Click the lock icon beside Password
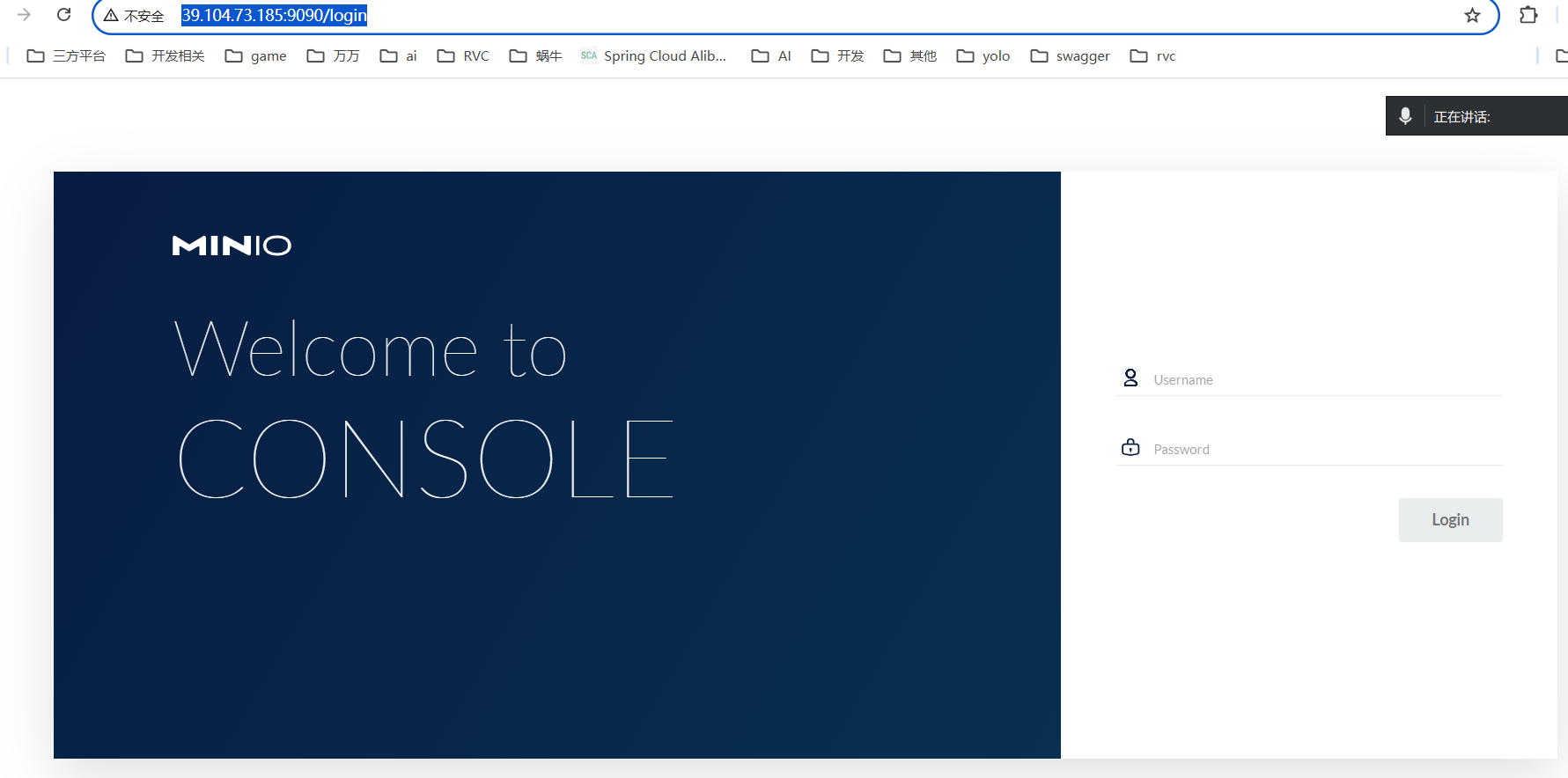Image resolution: width=1568 pixels, height=778 pixels. click(1130, 447)
